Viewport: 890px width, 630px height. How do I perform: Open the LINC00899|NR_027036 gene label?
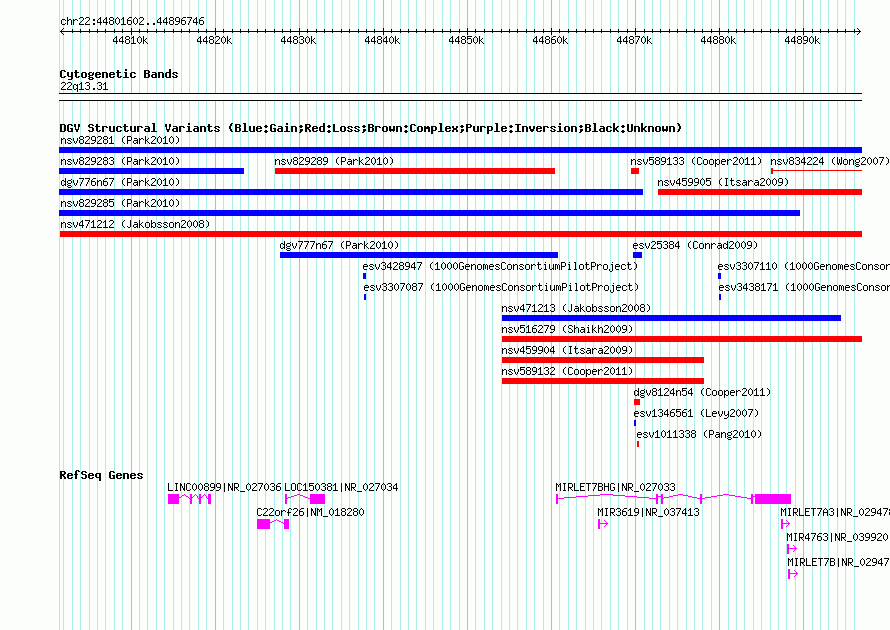click(224, 487)
